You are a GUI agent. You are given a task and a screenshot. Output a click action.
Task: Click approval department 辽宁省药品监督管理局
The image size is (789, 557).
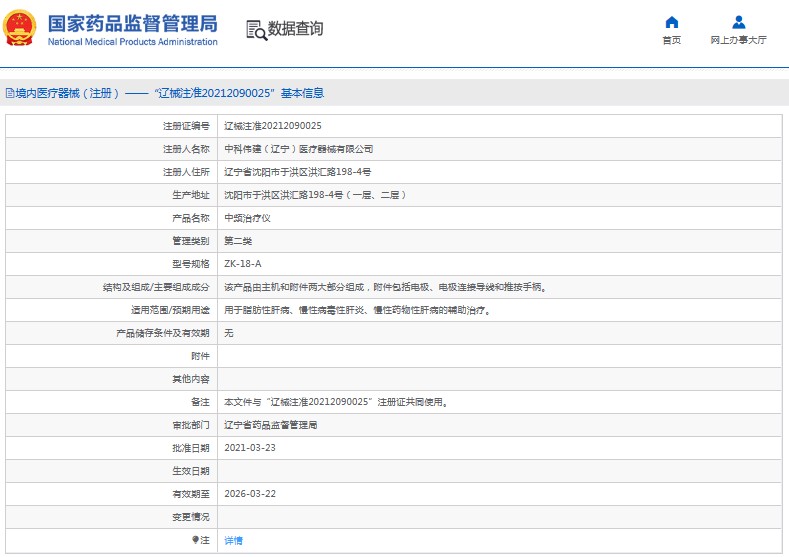pyautogui.click(x=271, y=425)
